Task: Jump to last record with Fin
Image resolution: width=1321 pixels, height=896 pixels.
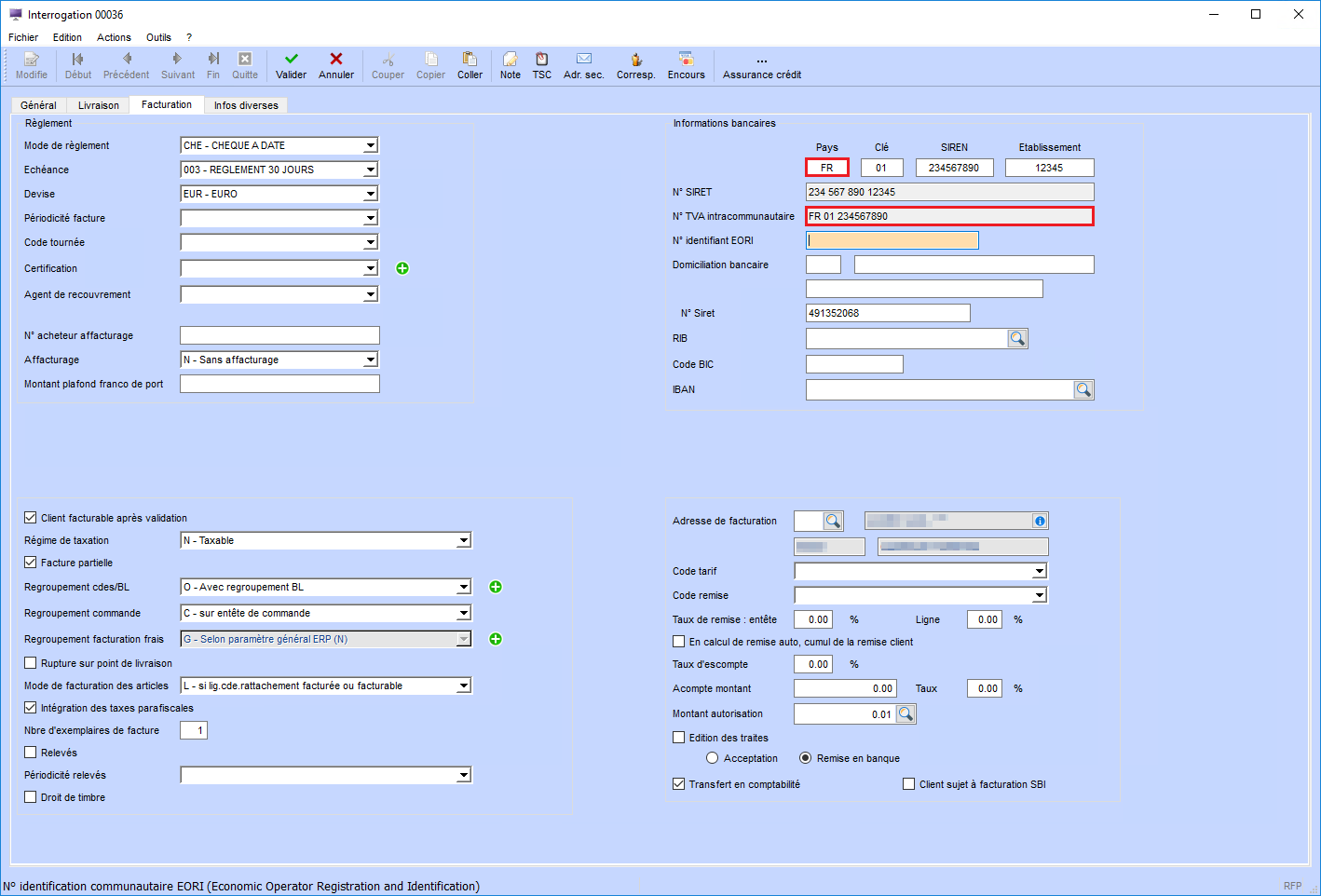Action: (213, 65)
